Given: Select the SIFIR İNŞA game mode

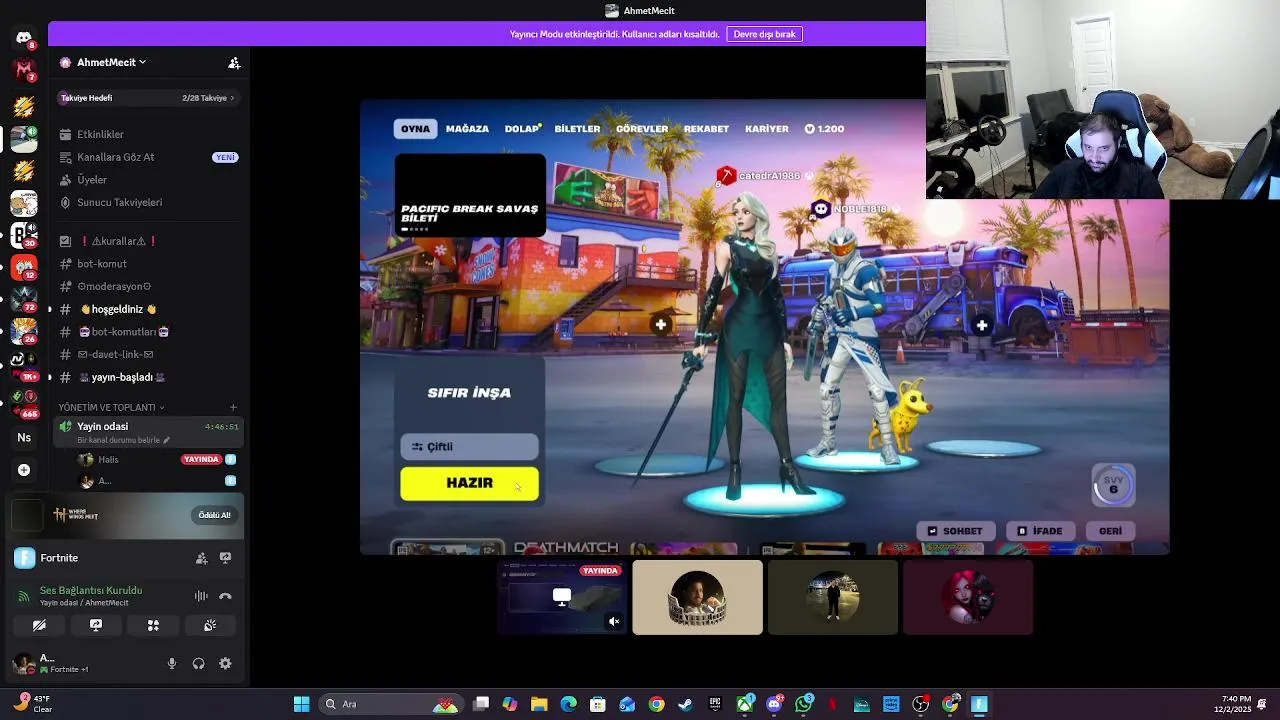Looking at the screenshot, I should coord(469,393).
